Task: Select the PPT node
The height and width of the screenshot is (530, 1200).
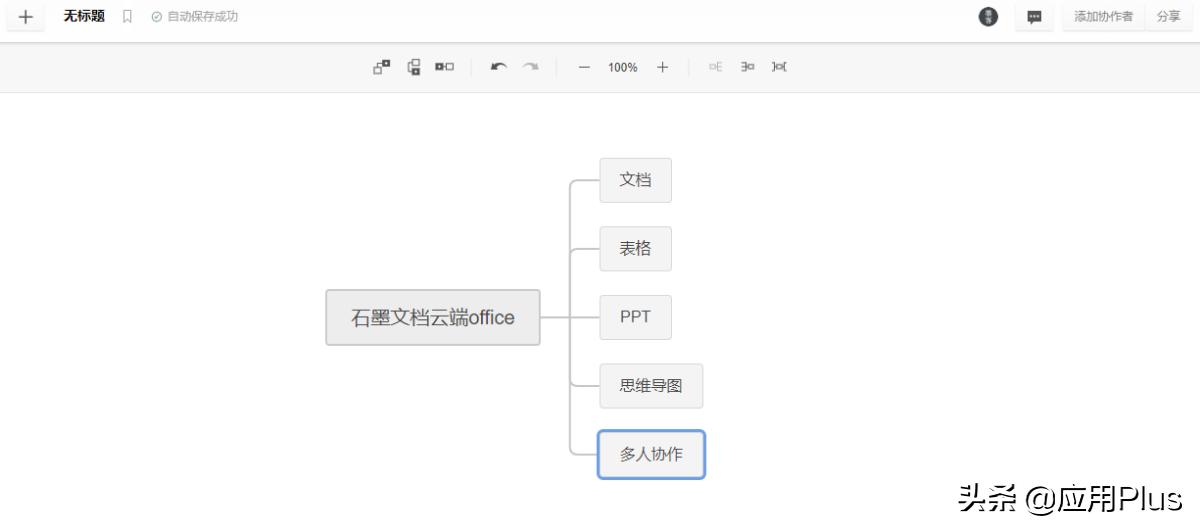Action: pyautogui.click(x=635, y=317)
